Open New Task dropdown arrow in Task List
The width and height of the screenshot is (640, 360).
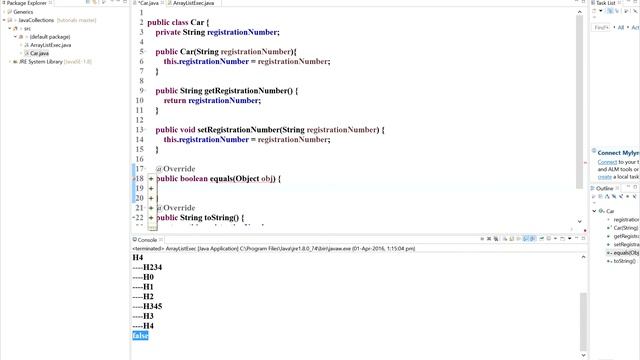(600, 11)
